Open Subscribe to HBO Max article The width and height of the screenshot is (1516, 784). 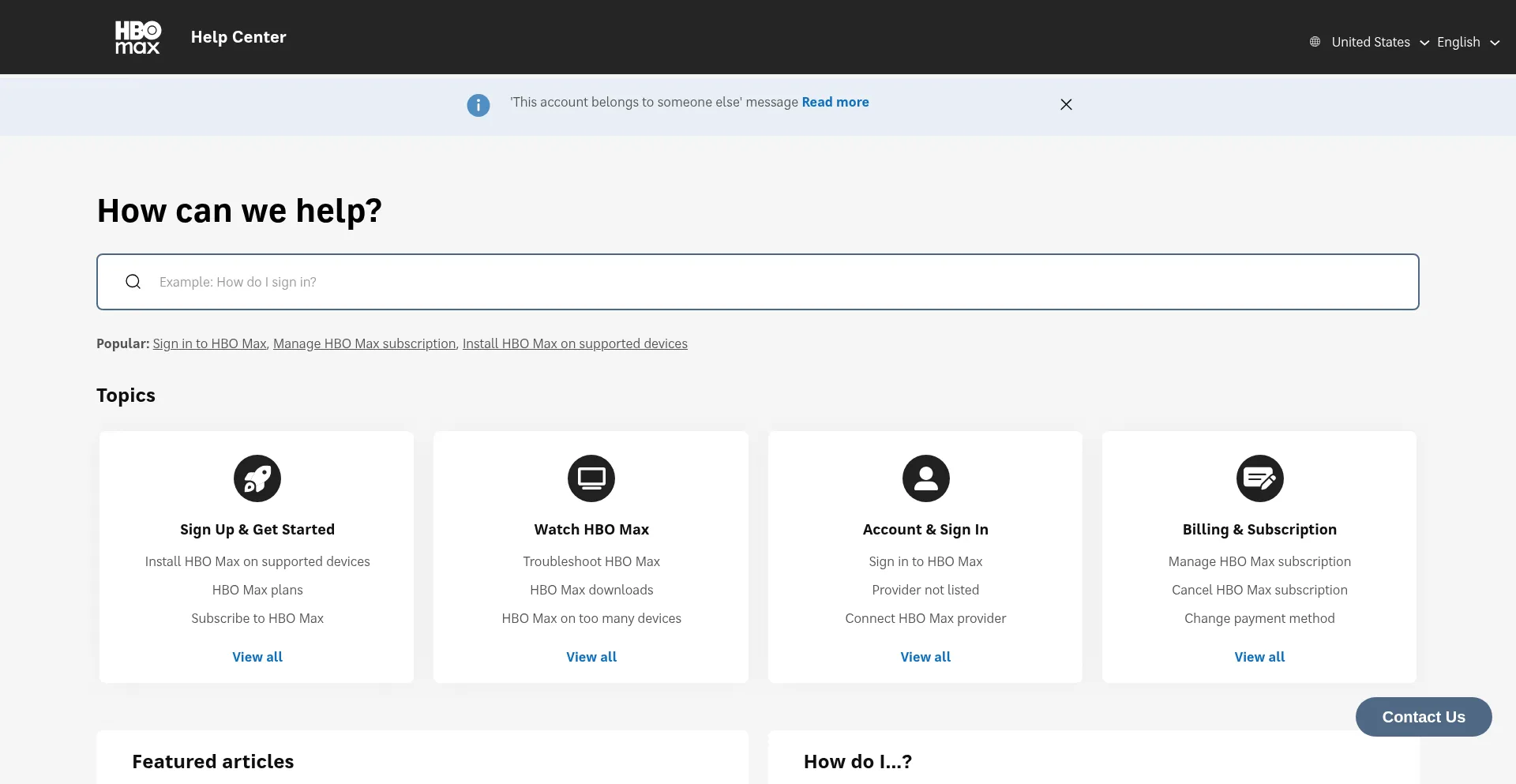(x=257, y=618)
